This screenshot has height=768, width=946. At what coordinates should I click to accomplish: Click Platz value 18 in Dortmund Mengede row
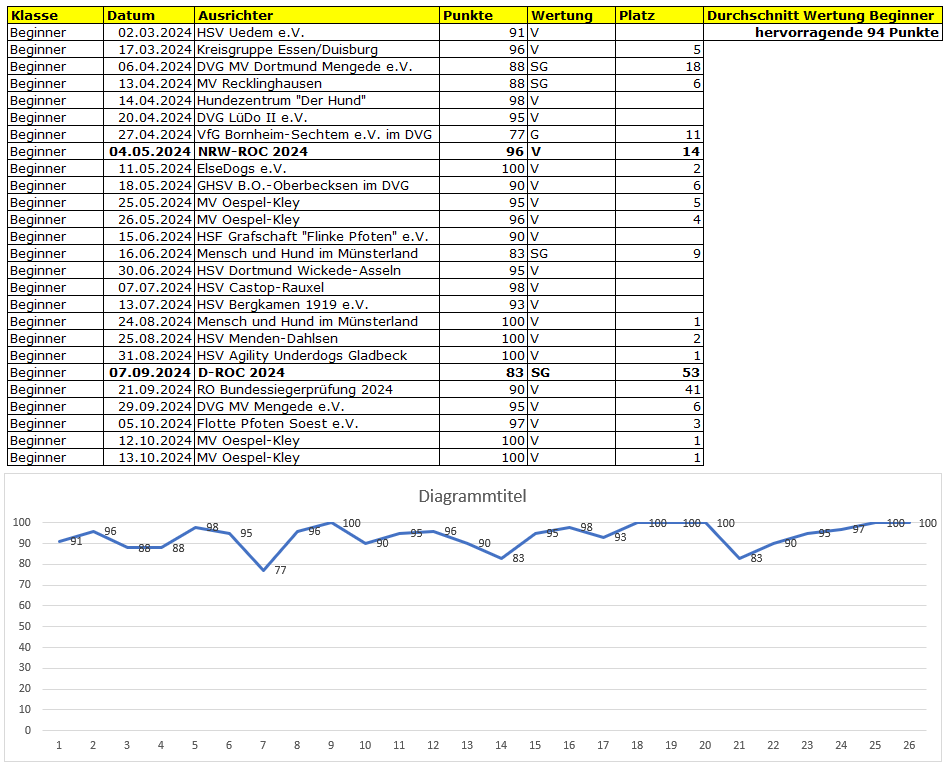point(659,66)
